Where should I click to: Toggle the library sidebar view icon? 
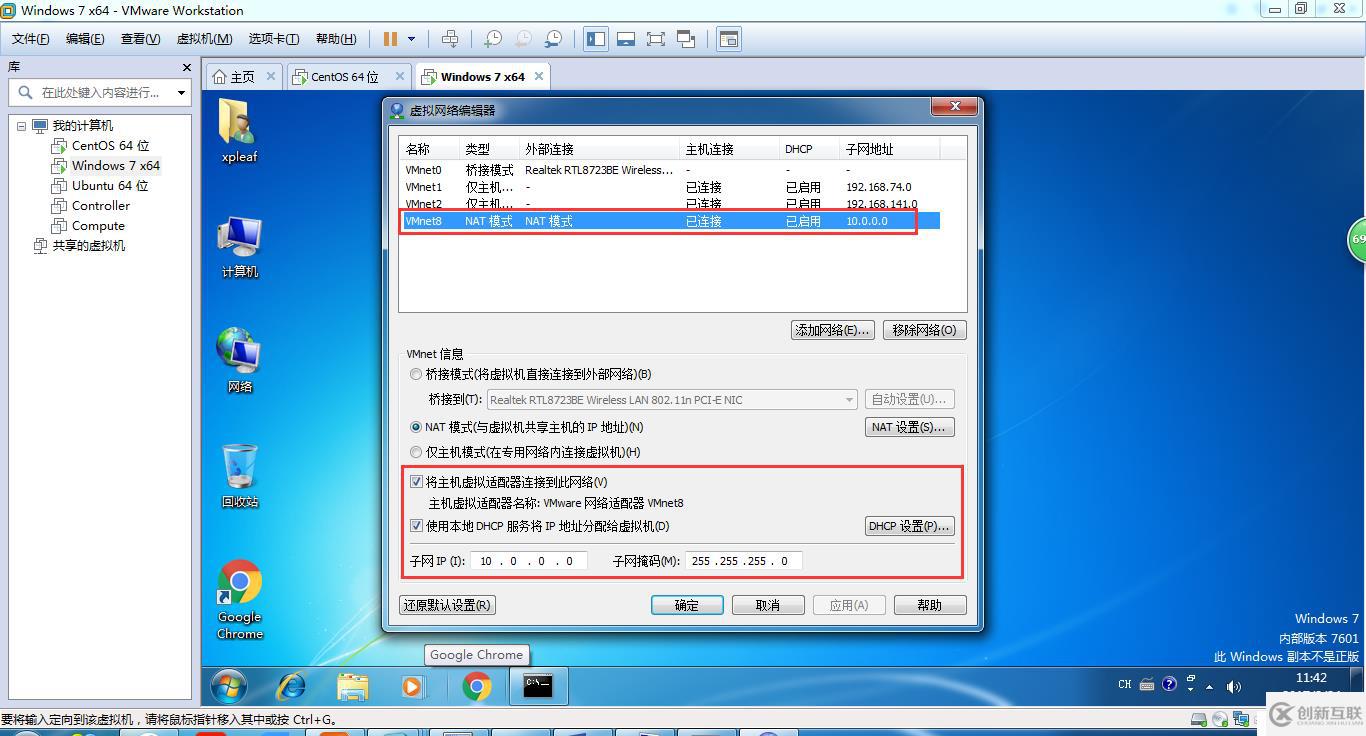click(596, 39)
